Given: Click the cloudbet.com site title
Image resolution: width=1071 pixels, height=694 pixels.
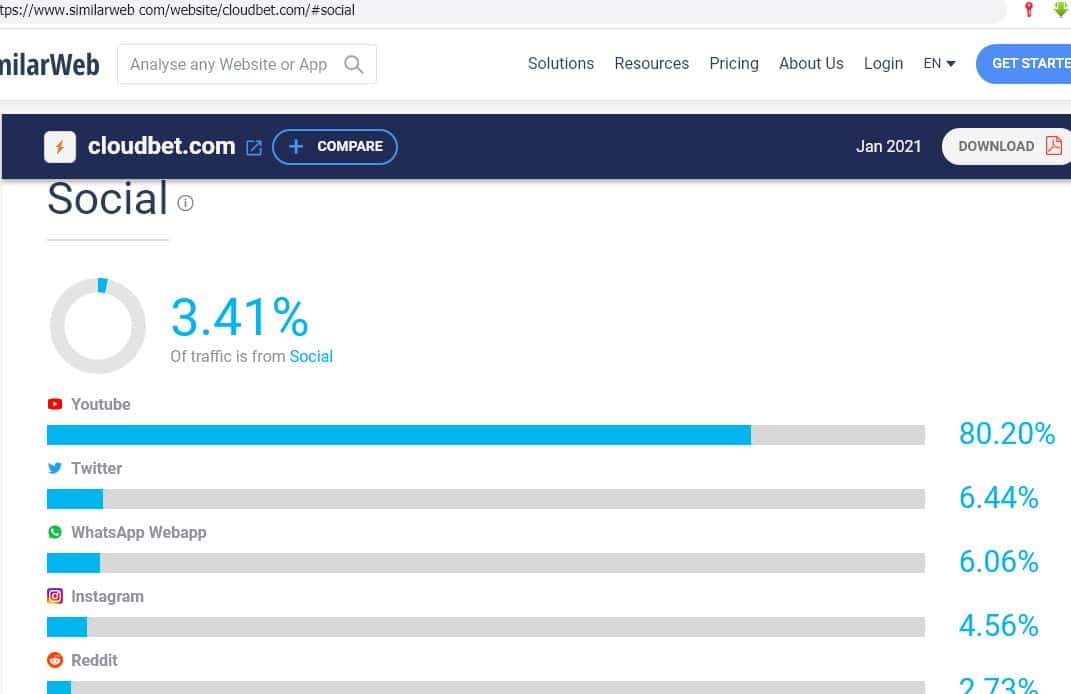Looking at the screenshot, I should [161, 146].
